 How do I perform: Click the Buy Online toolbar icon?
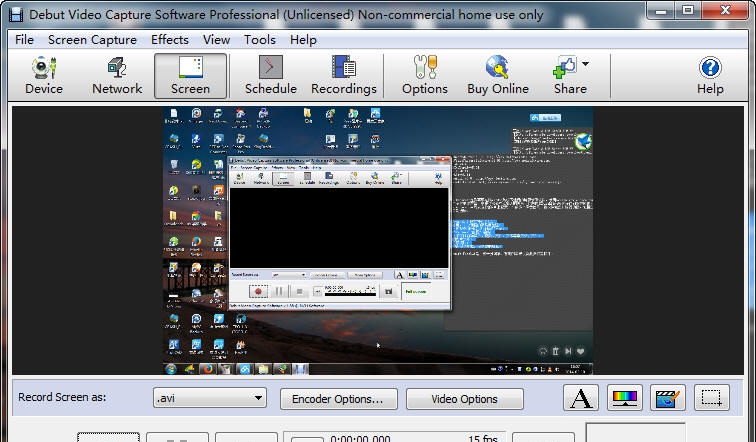498,76
